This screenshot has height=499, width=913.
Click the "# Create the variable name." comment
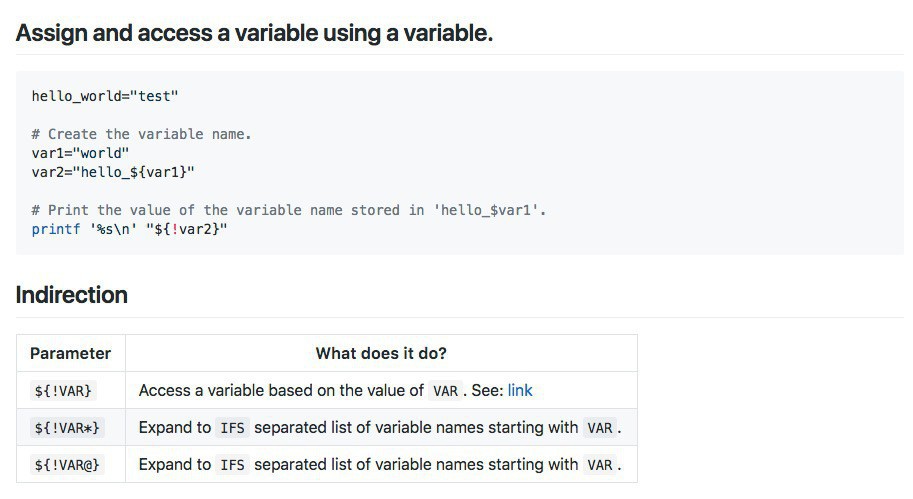(x=141, y=134)
